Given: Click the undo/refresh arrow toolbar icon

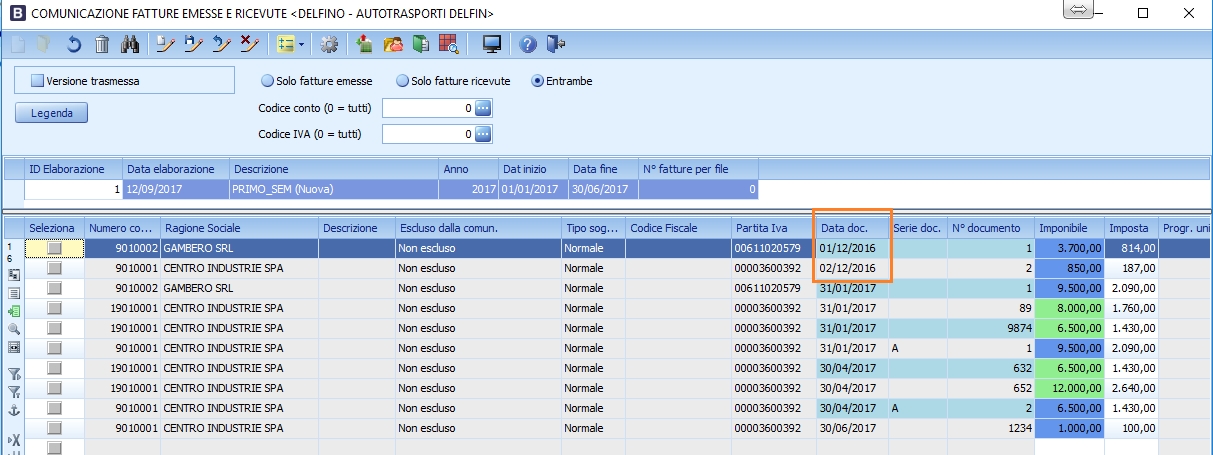Looking at the screenshot, I should coord(74,44).
